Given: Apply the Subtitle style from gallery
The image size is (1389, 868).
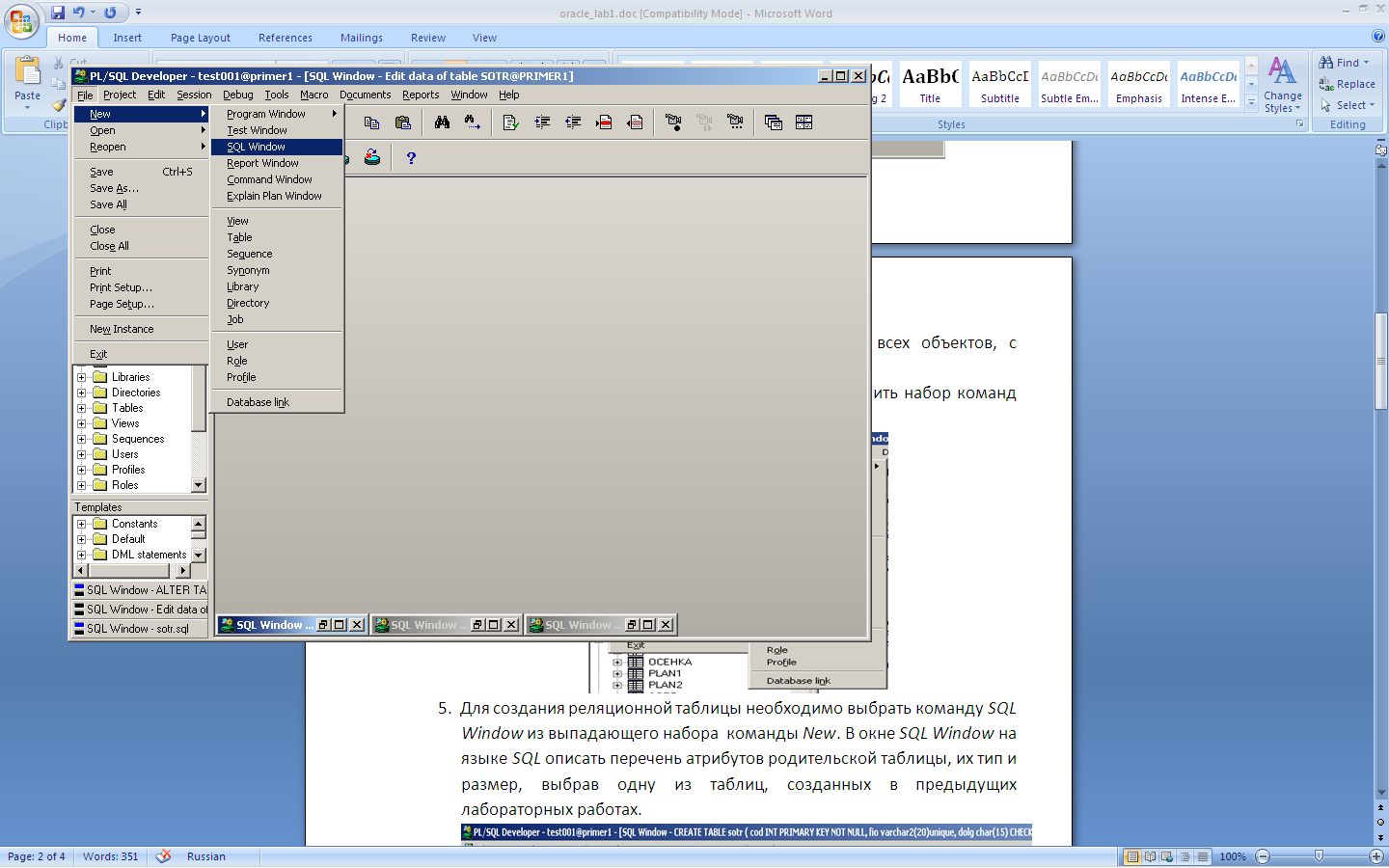Looking at the screenshot, I should coord(1000,84).
